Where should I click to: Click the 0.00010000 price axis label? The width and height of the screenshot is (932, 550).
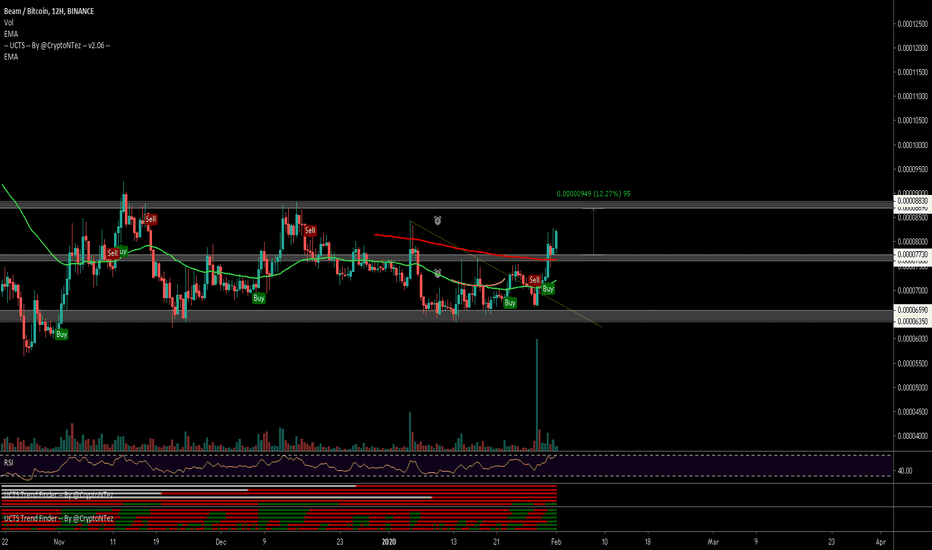pyautogui.click(x=912, y=145)
